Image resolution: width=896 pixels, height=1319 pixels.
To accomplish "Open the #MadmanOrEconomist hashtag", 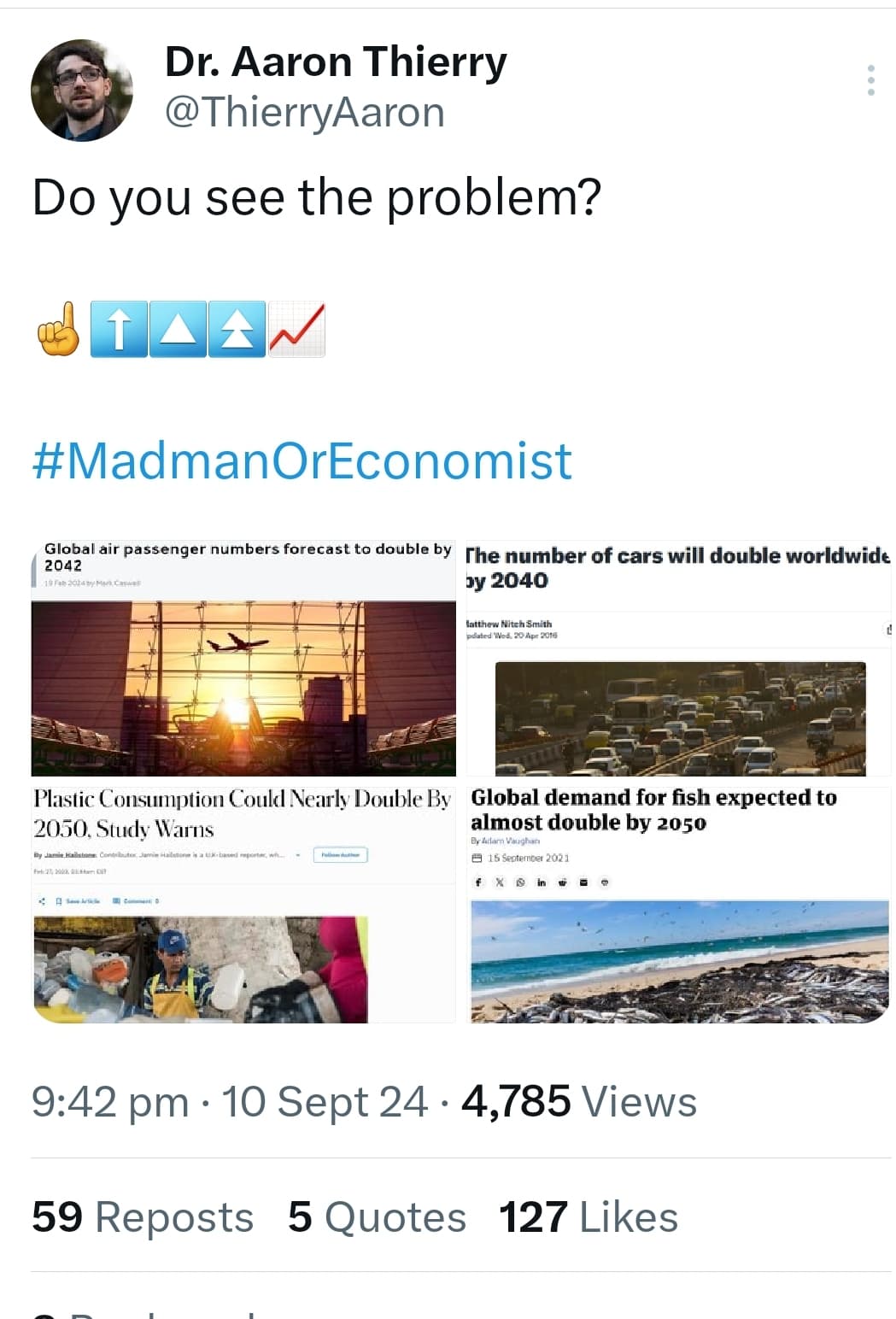I will [x=302, y=460].
